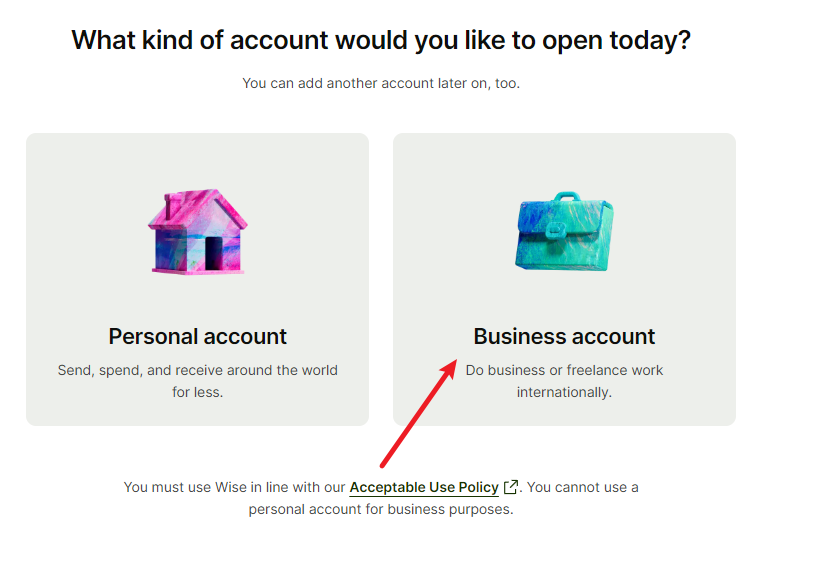The width and height of the screenshot is (814, 562).
Task: Click the word 'internationally.' in the business card
Action: 564,392
